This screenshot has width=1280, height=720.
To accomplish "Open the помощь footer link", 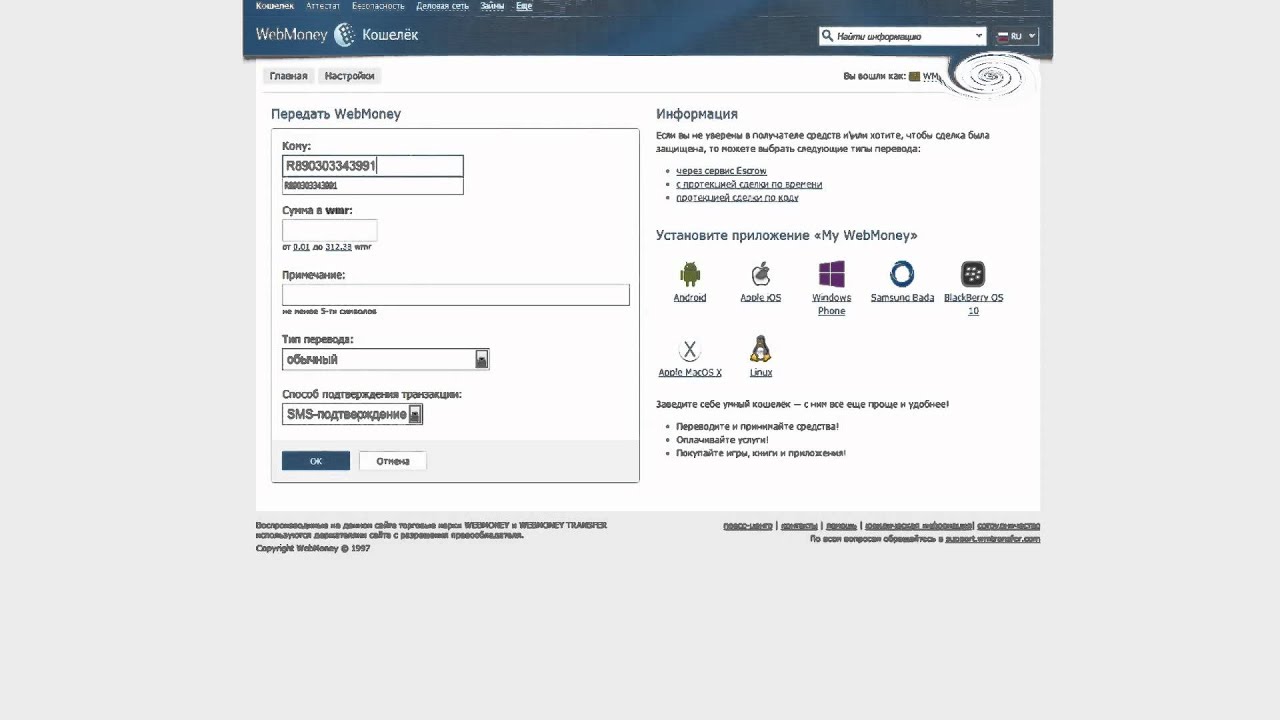I will click(841, 525).
